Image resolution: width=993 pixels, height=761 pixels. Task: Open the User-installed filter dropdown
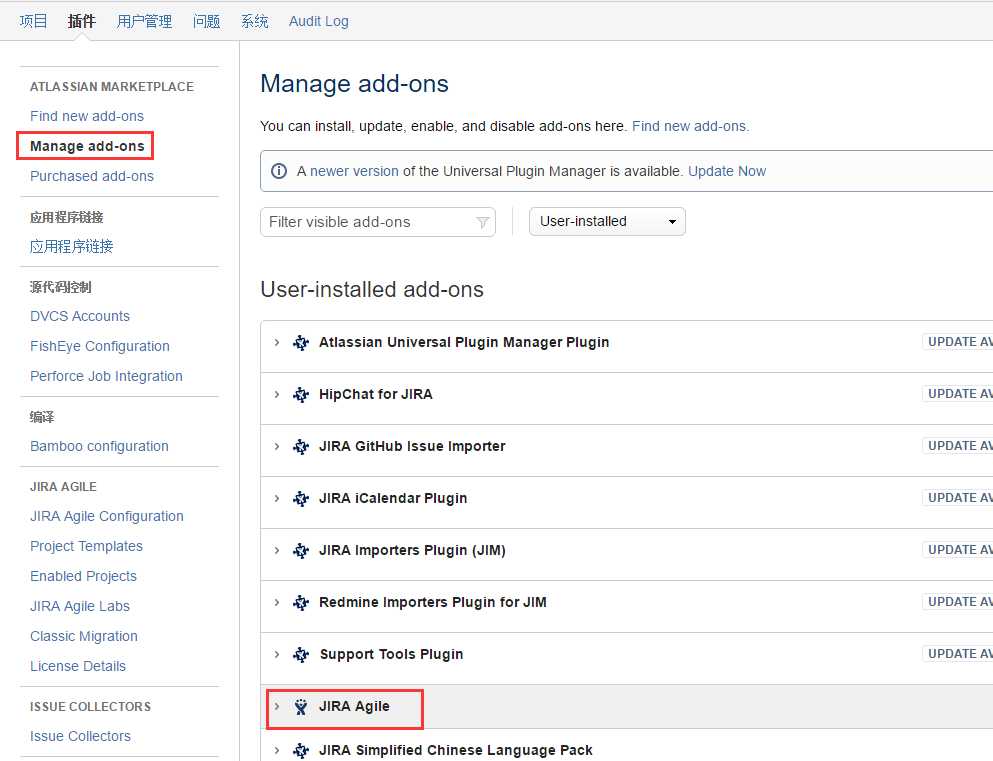(607, 222)
